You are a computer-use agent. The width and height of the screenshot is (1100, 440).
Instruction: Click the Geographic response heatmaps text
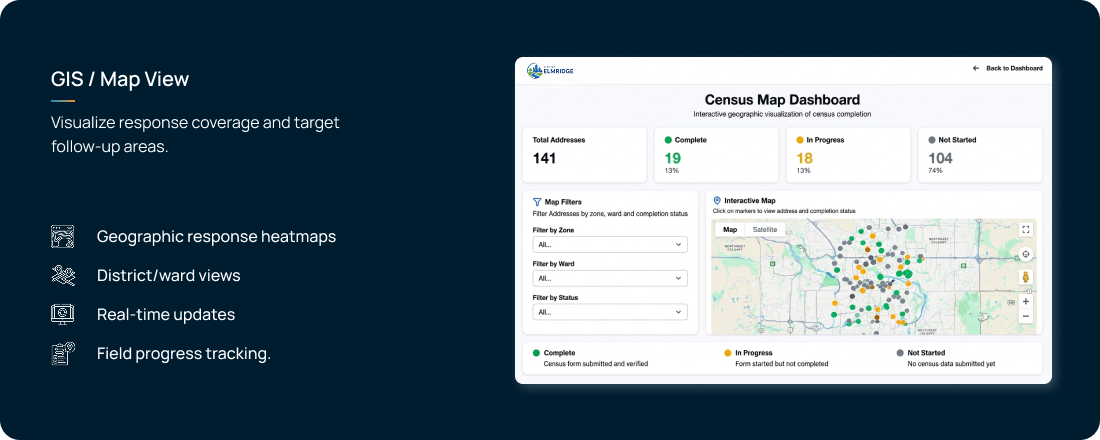tap(216, 236)
